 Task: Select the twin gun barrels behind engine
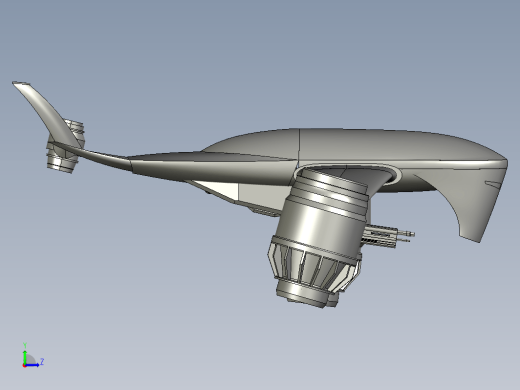coord(387,236)
